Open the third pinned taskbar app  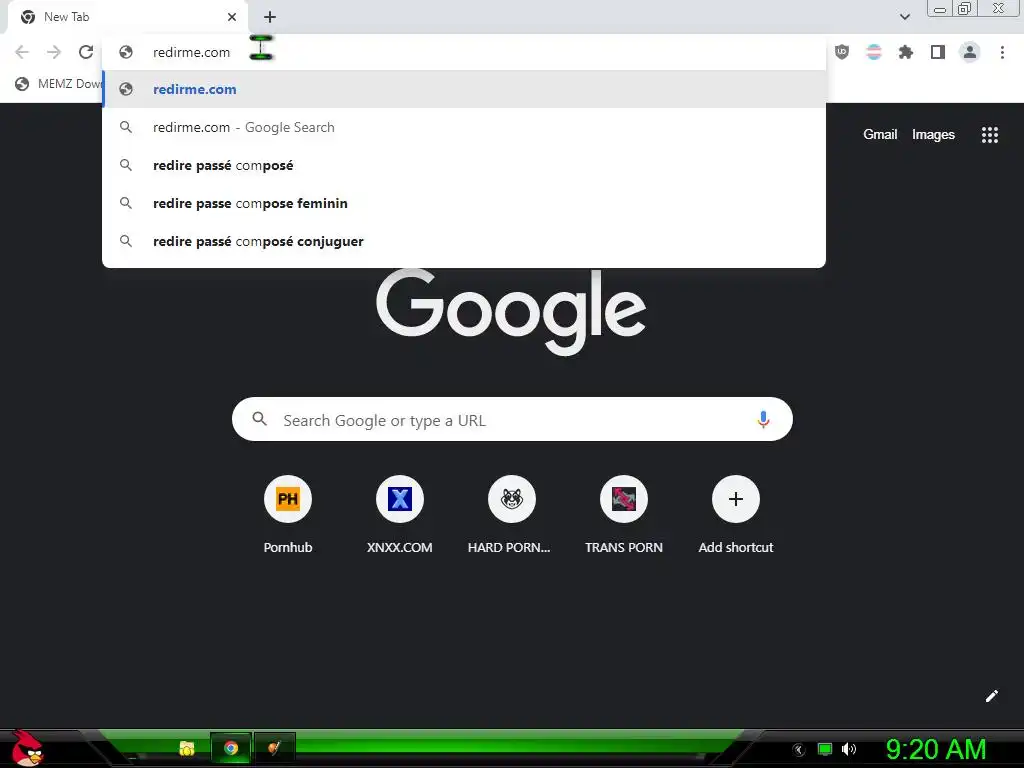275,748
